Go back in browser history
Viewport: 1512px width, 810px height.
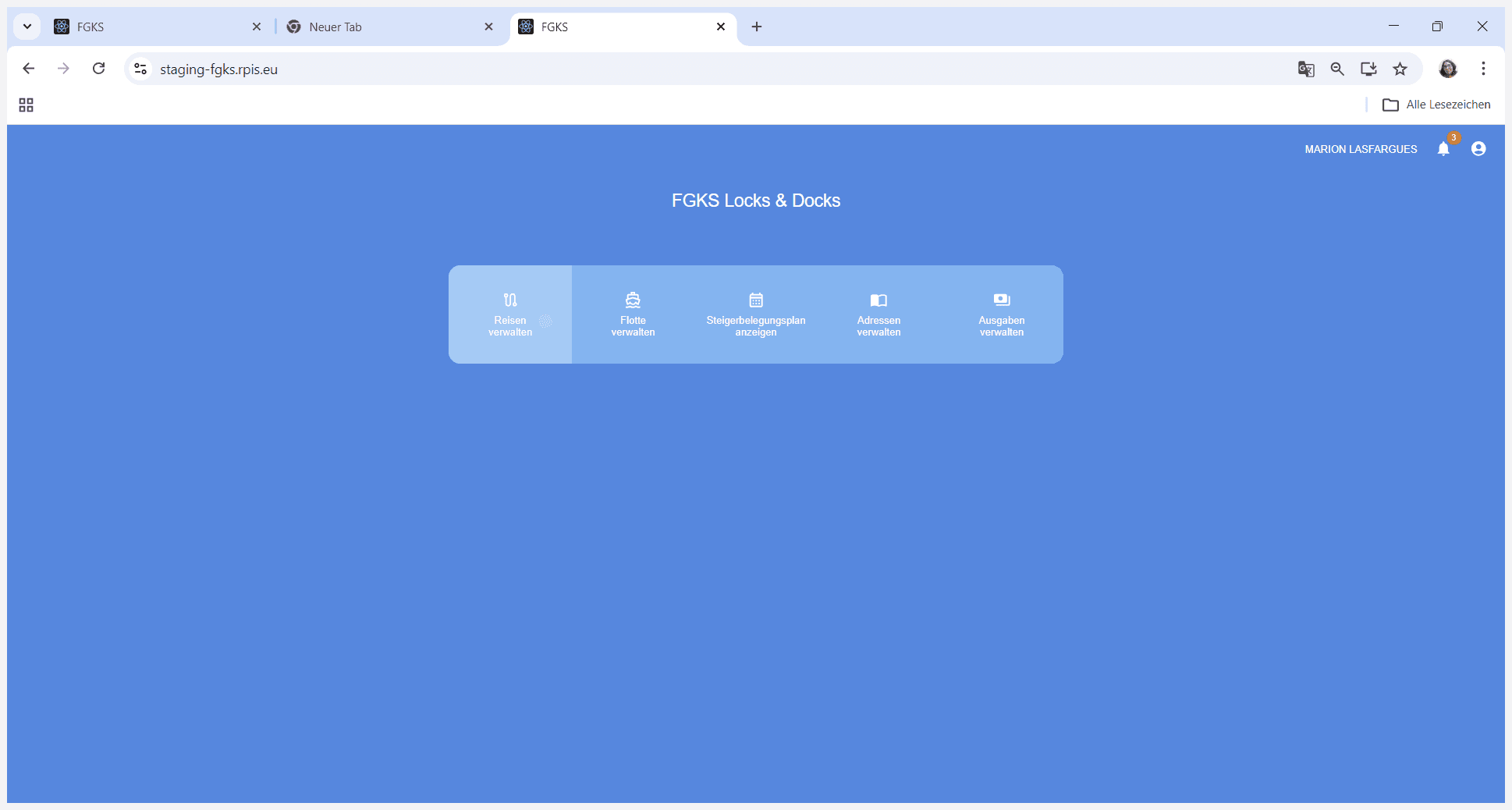tap(29, 69)
